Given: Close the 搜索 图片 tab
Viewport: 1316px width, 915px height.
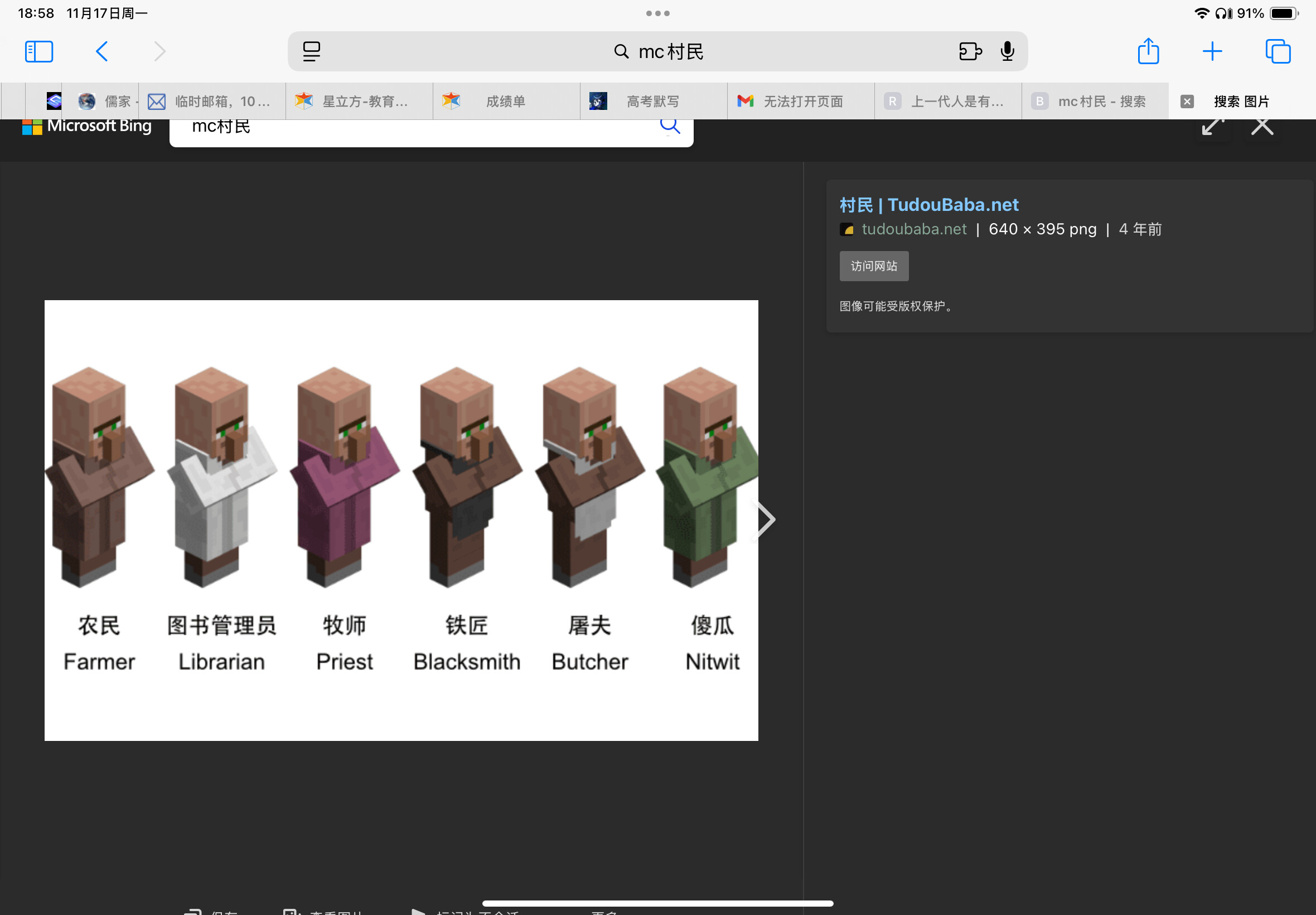Looking at the screenshot, I should click(x=1187, y=102).
